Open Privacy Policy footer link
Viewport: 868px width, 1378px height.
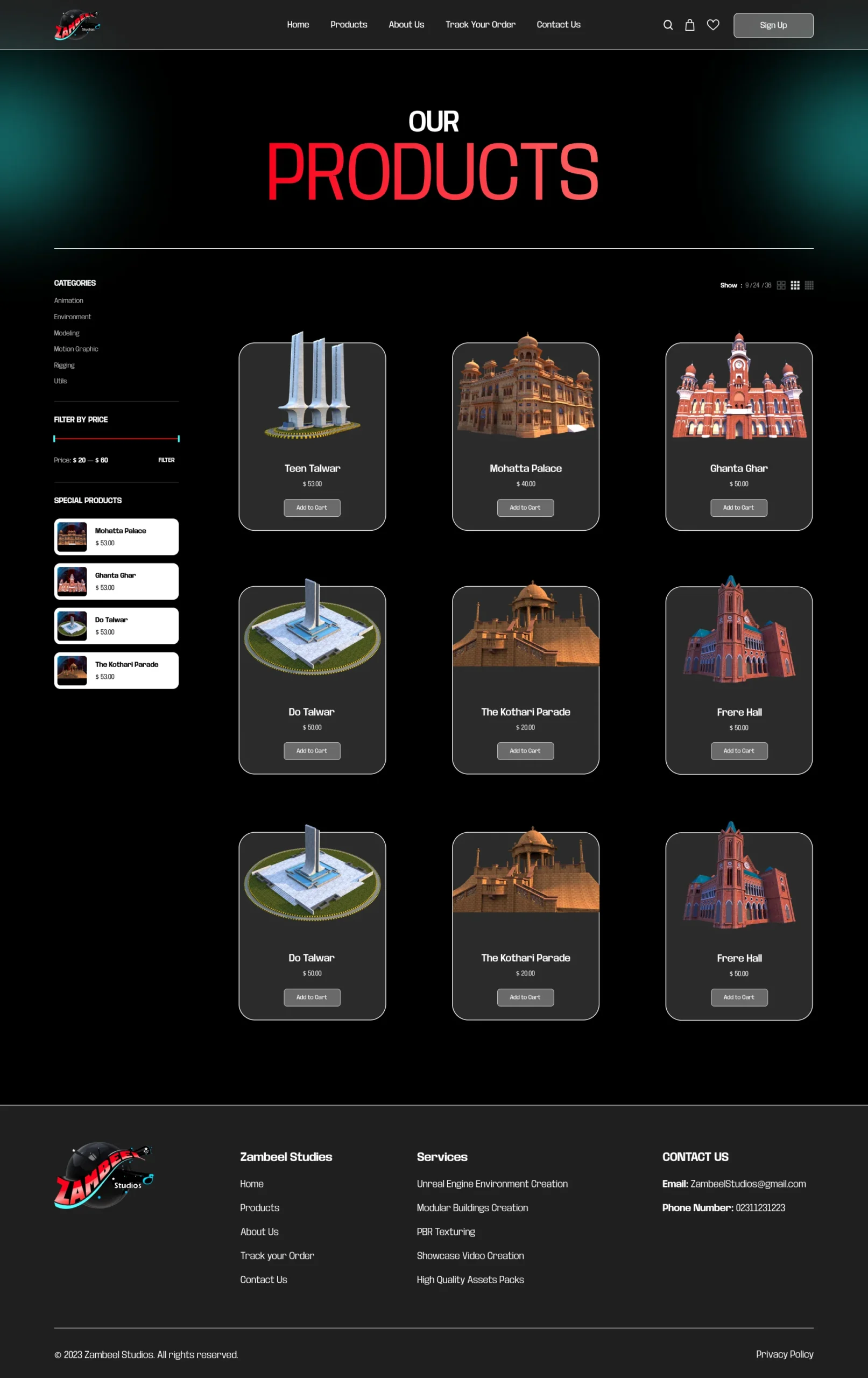point(784,1354)
